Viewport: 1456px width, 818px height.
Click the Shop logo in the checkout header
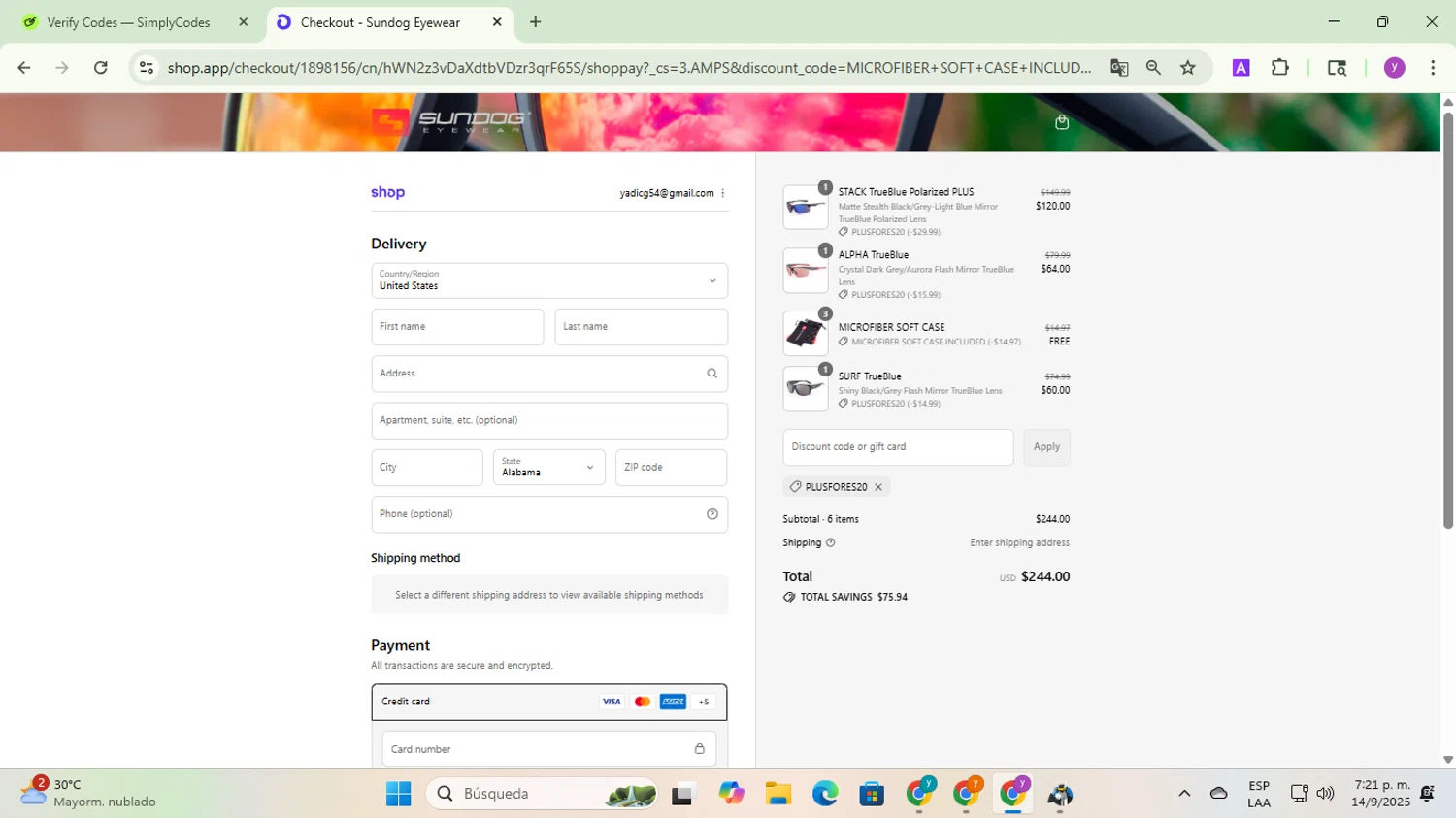click(387, 192)
